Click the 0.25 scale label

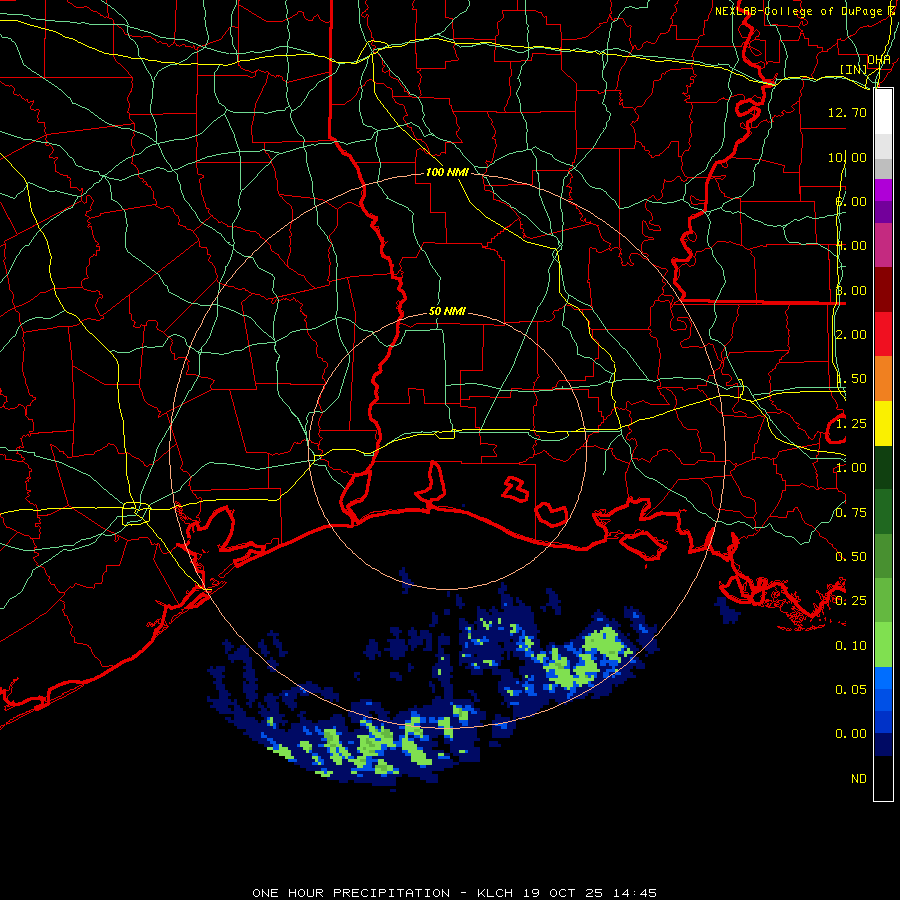(x=851, y=601)
